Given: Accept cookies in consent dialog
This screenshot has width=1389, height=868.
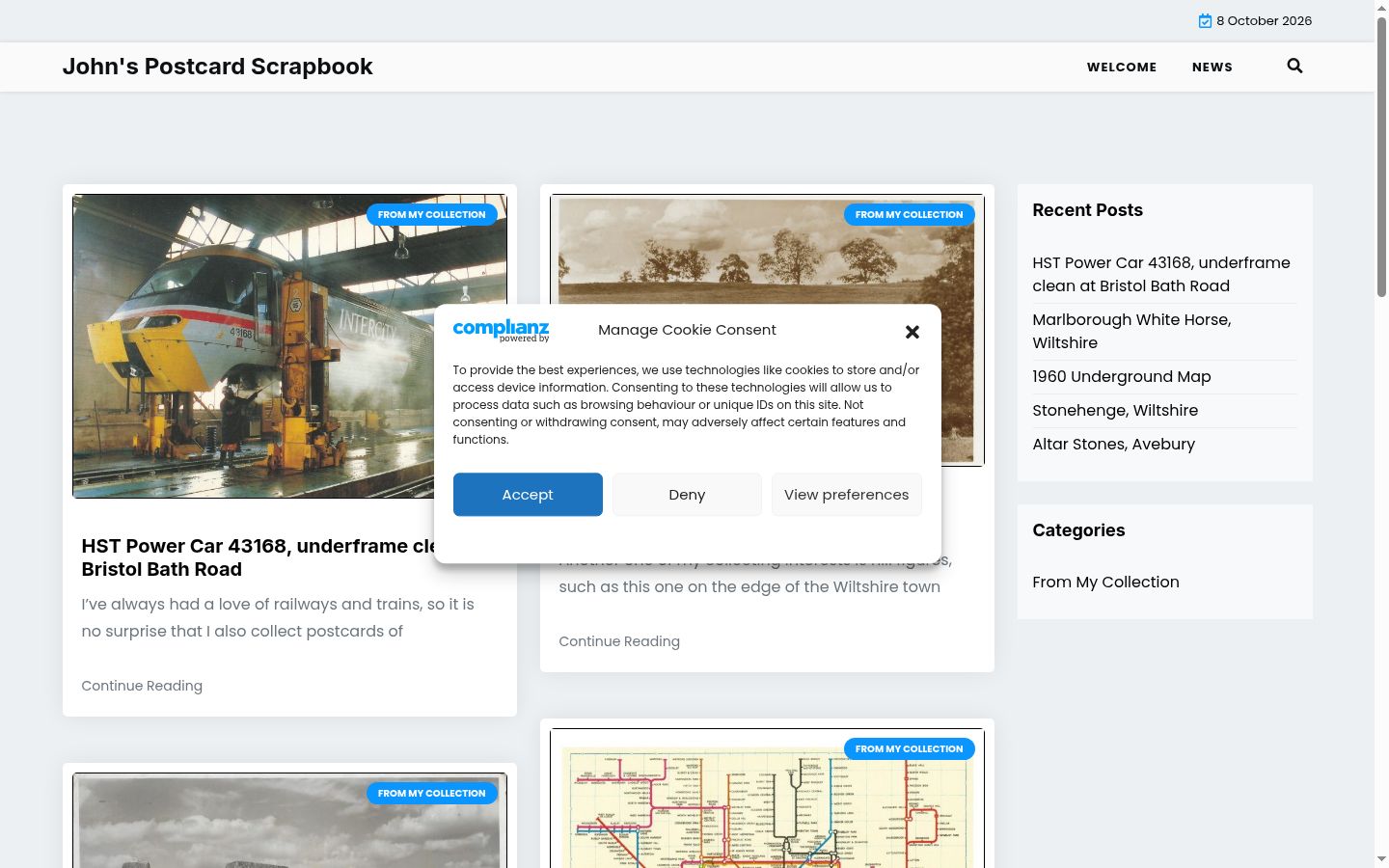Looking at the screenshot, I should (x=528, y=495).
